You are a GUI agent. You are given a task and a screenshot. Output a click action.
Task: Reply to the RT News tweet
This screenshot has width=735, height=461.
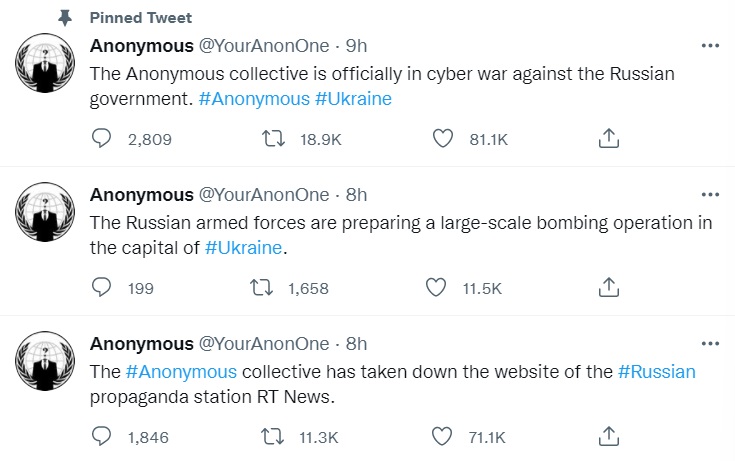tap(102, 436)
